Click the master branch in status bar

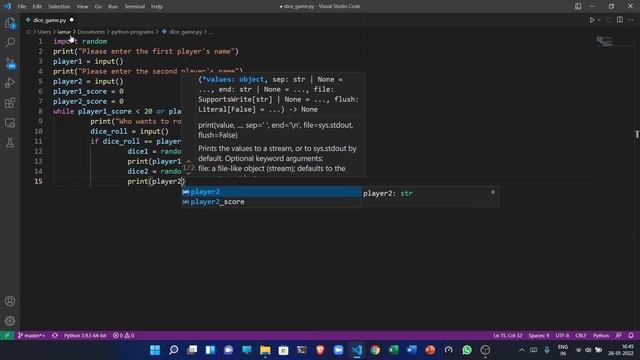click(x=31, y=336)
